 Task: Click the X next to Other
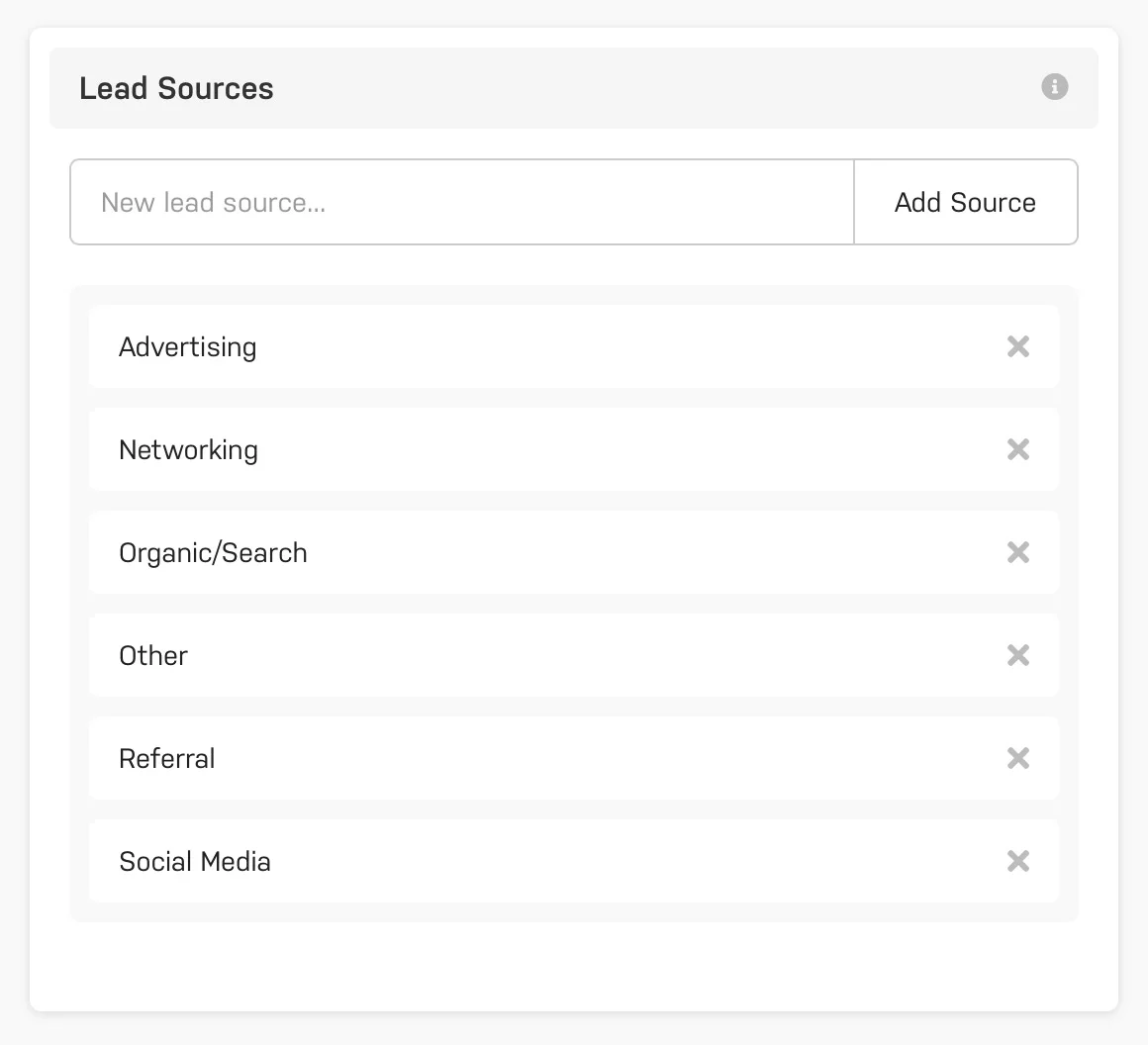(1018, 655)
